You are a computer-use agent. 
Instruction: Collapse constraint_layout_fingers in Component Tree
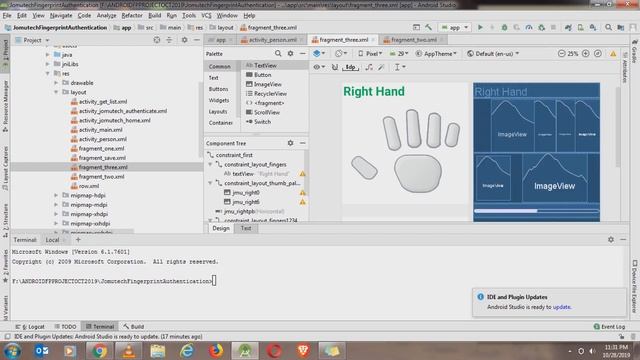pos(210,164)
